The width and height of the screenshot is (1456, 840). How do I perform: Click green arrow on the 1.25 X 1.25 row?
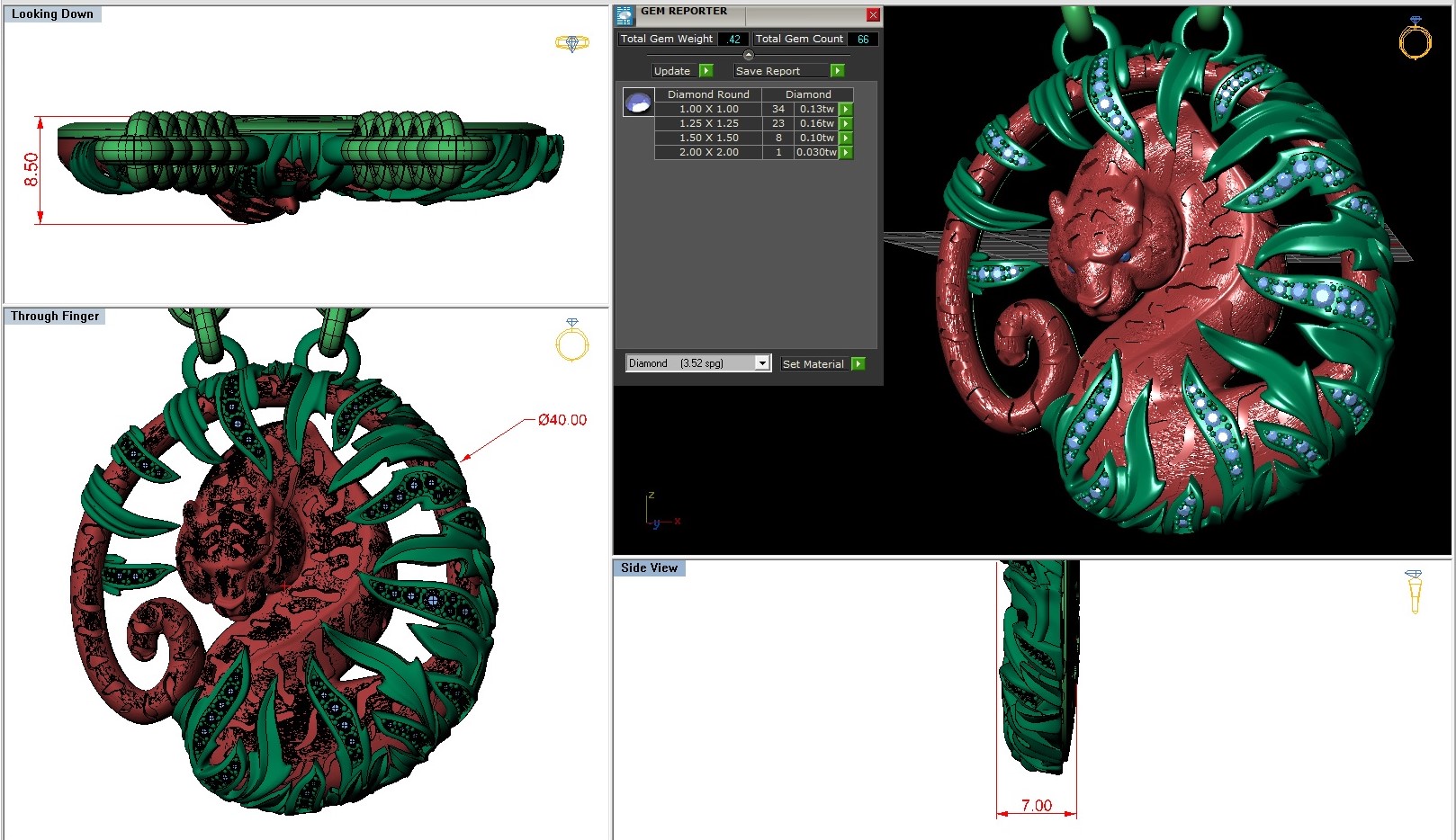846,123
